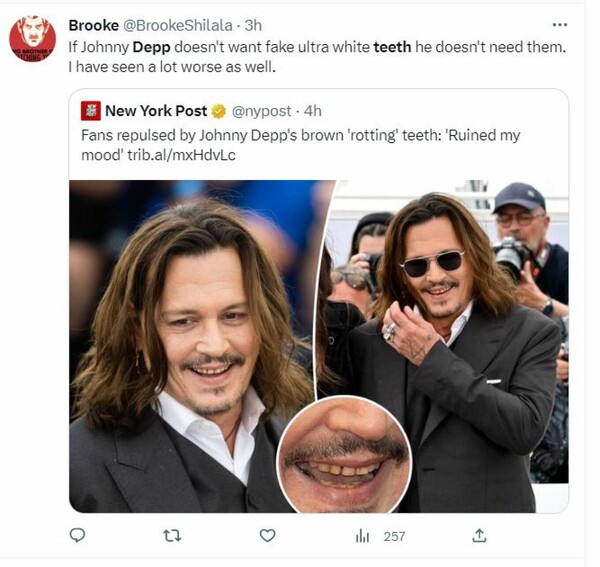This screenshot has width=600, height=567.
Task: Retweet Brooke's post
Action: tap(171, 536)
